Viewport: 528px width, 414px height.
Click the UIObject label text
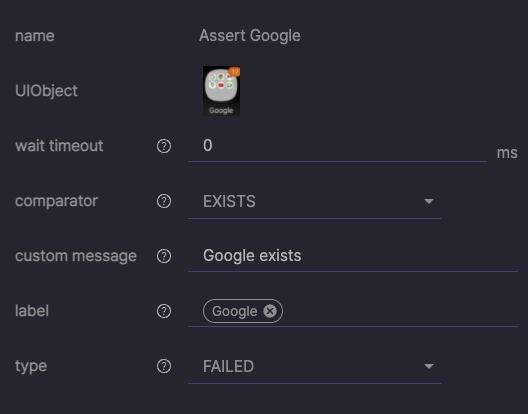46,91
